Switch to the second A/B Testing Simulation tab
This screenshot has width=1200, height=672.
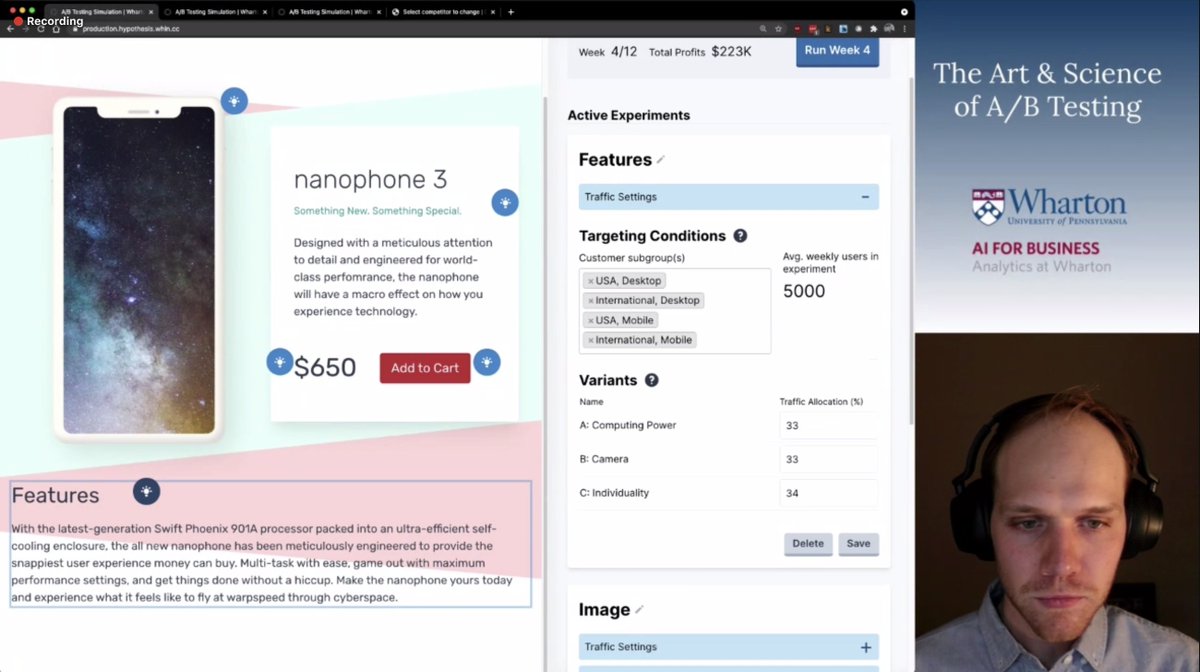pyautogui.click(x=216, y=12)
